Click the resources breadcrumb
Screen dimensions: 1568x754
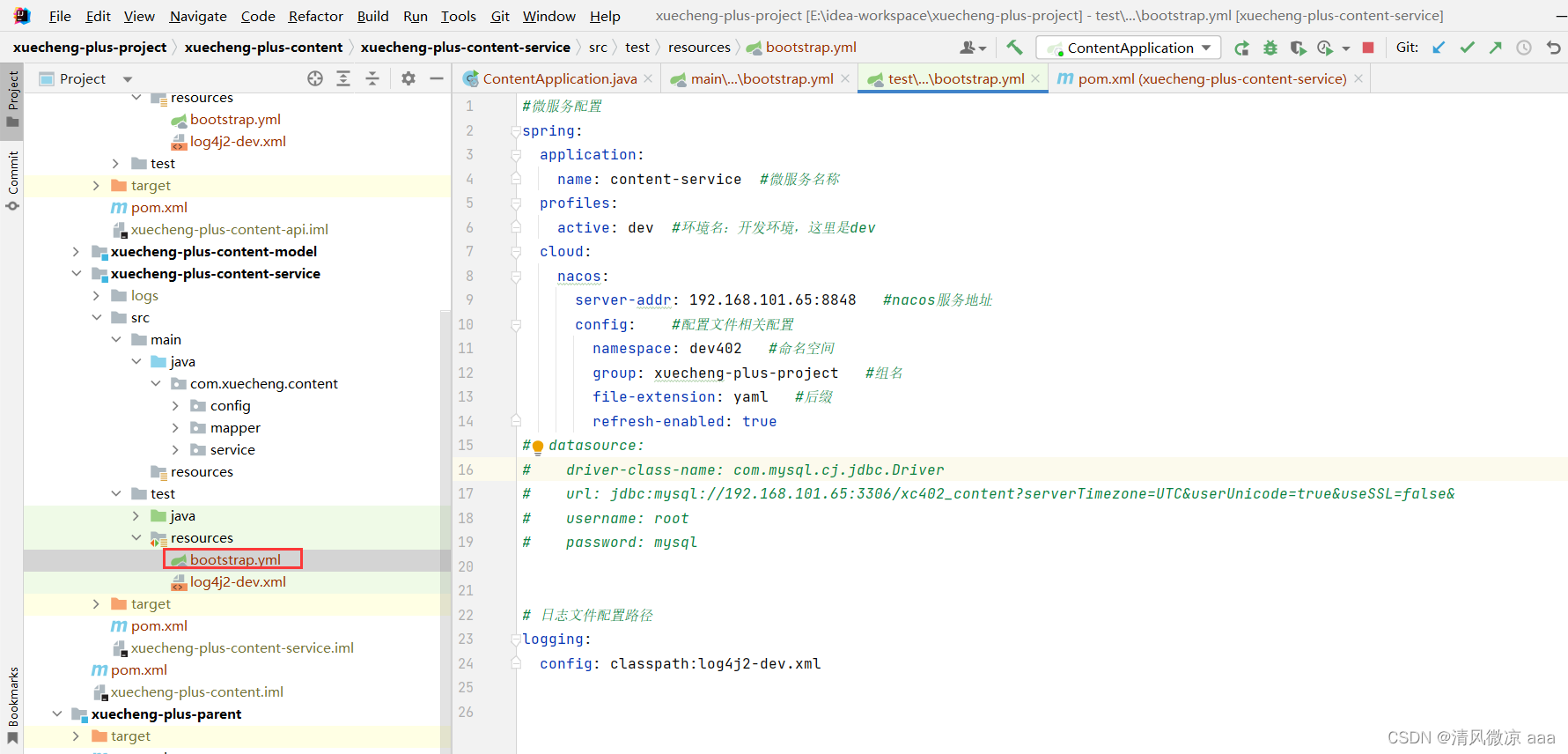pyautogui.click(x=699, y=48)
